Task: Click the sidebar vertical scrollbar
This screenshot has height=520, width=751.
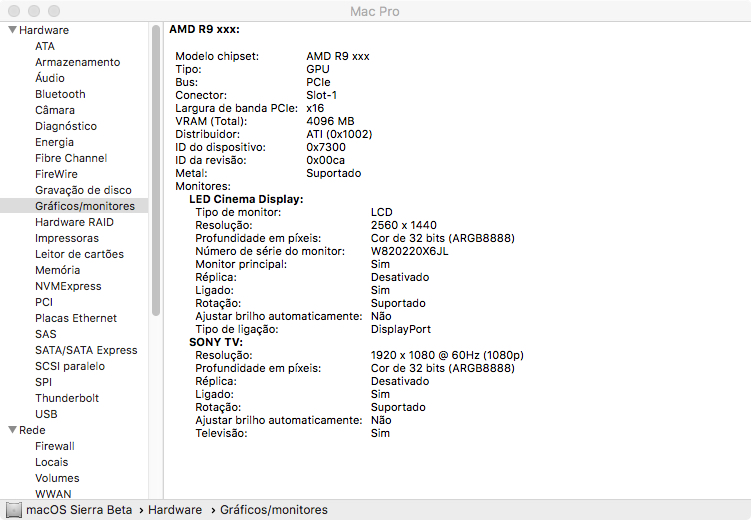Action: click(156, 170)
